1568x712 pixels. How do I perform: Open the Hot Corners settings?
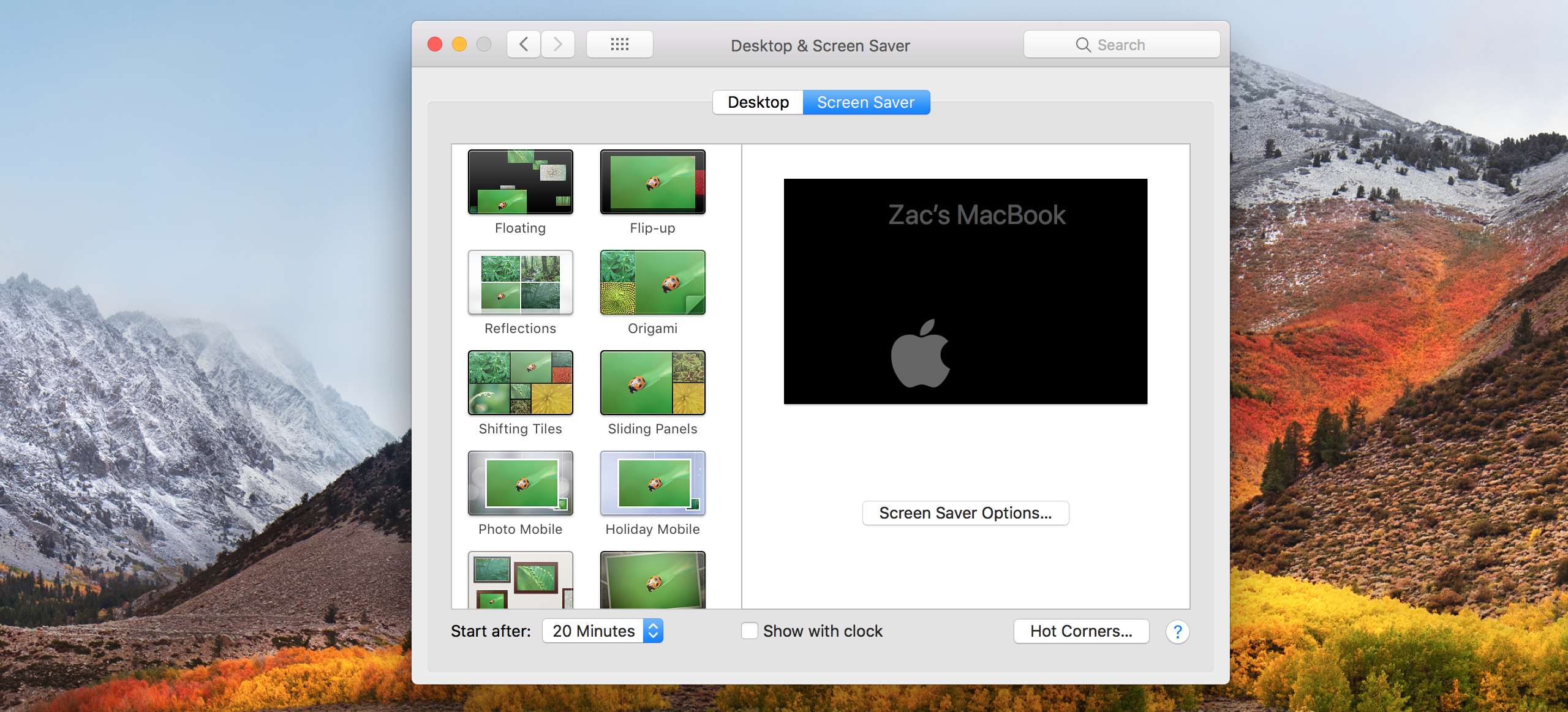1081,631
